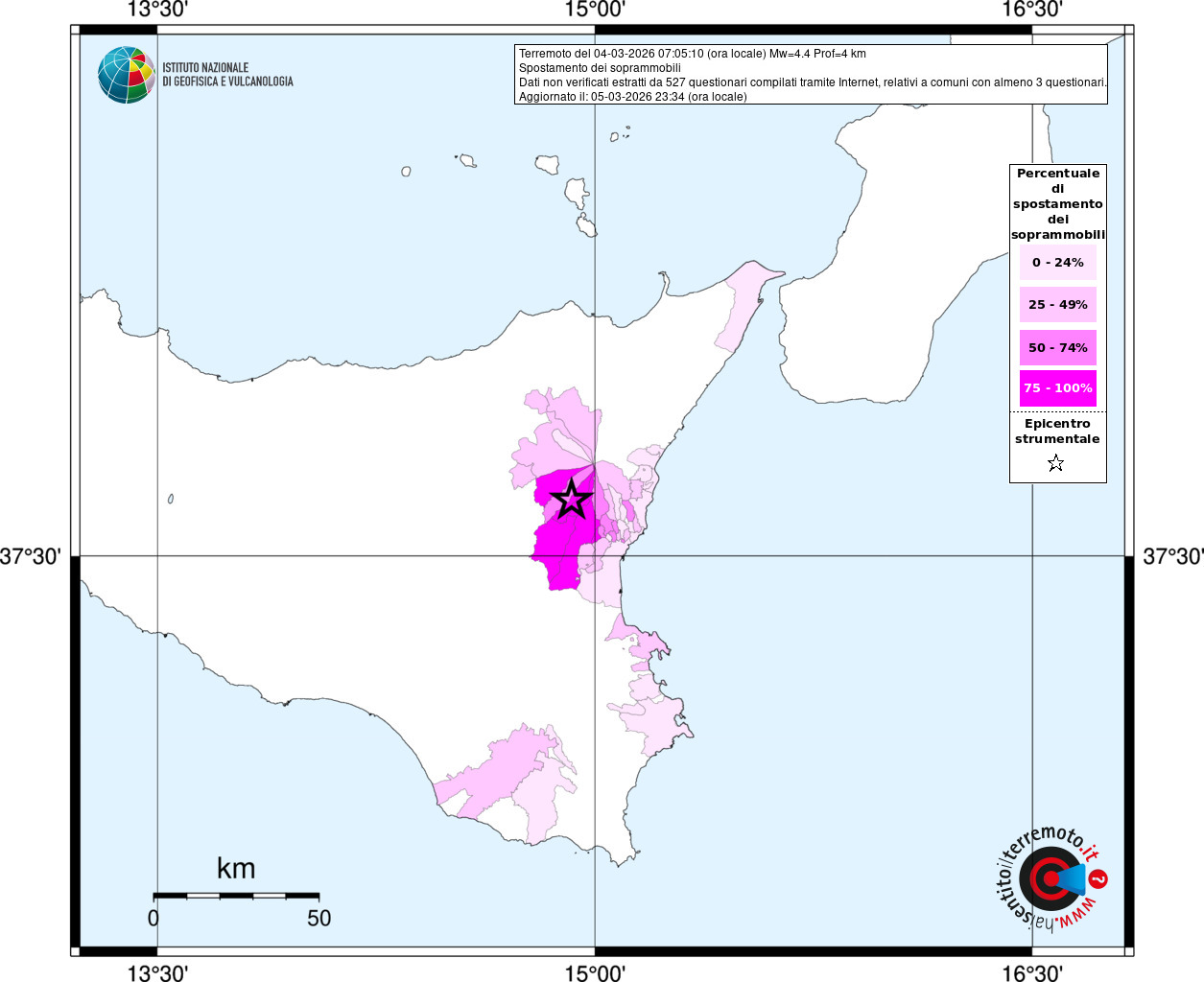Click the top 13°30' longitude label

[x=157, y=10]
